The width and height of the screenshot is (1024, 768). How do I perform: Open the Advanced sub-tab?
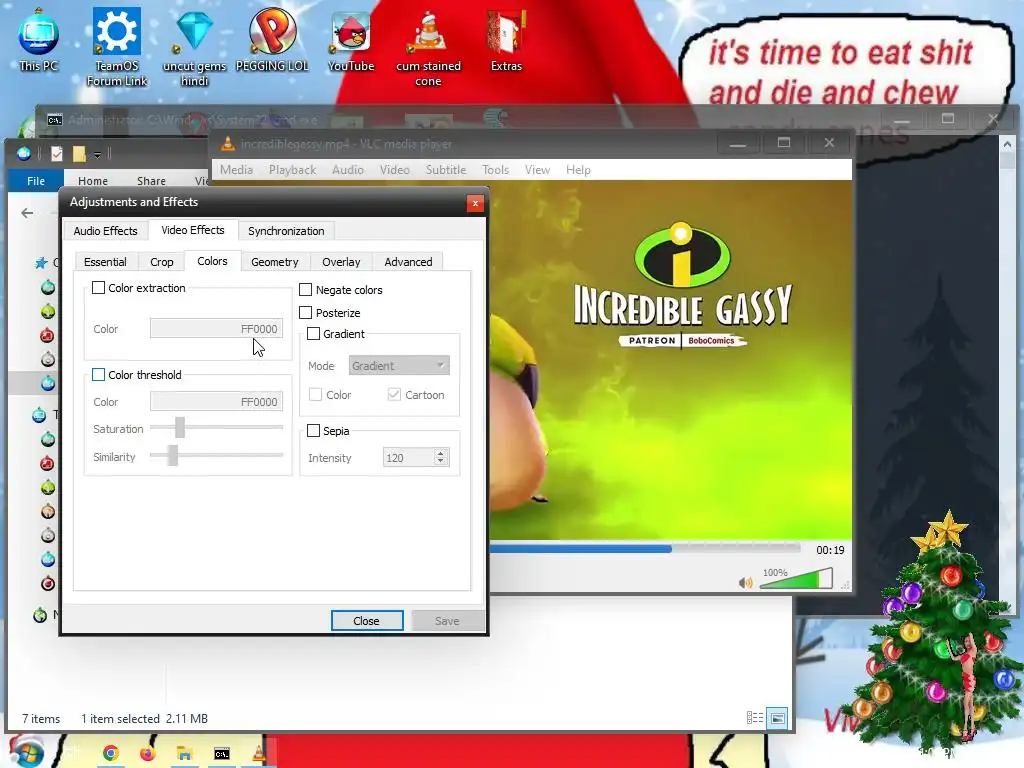pos(408,262)
